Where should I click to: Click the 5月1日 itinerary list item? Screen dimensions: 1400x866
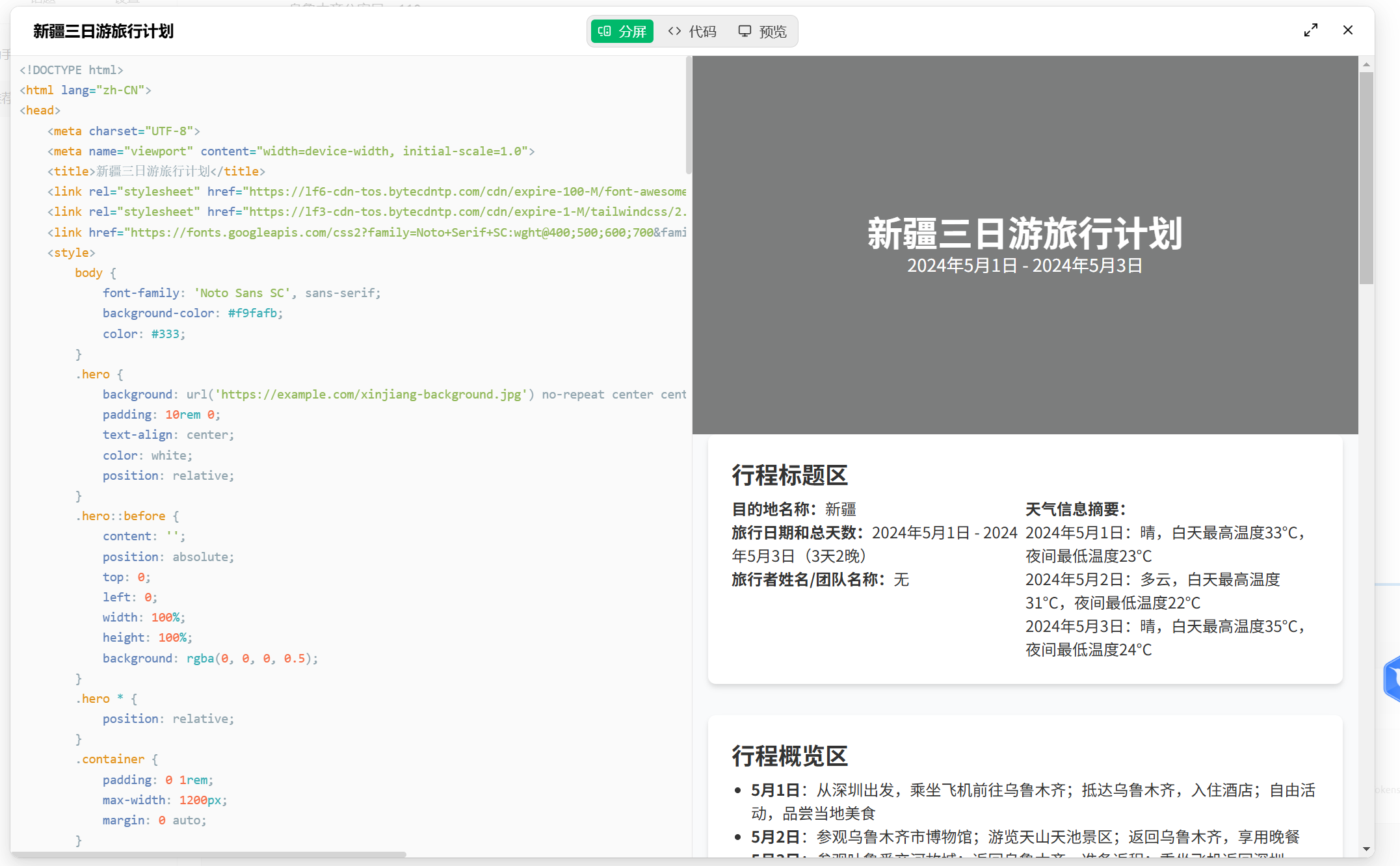click(1033, 802)
